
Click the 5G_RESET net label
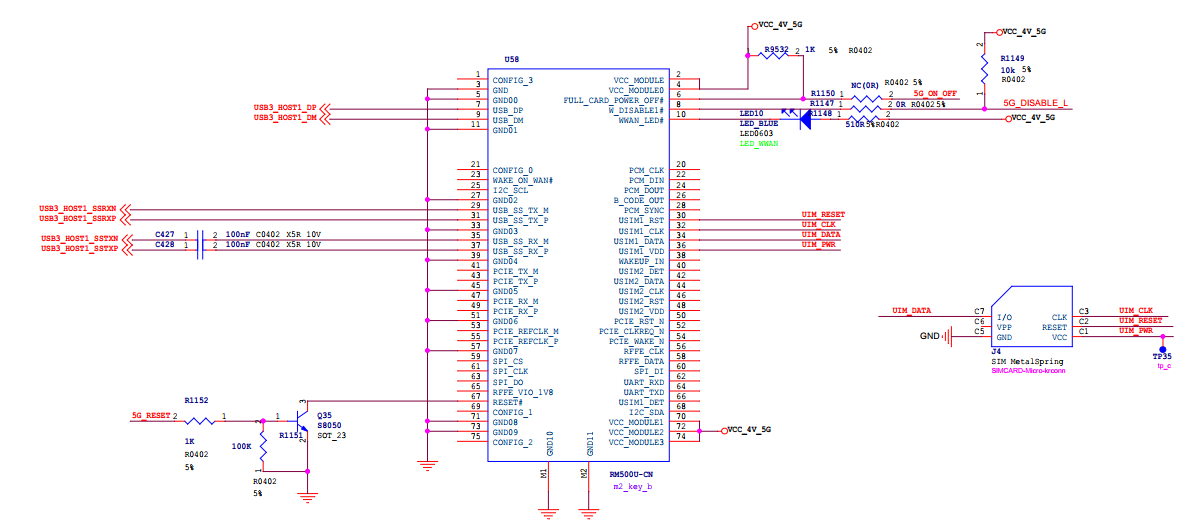tap(150, 416)
